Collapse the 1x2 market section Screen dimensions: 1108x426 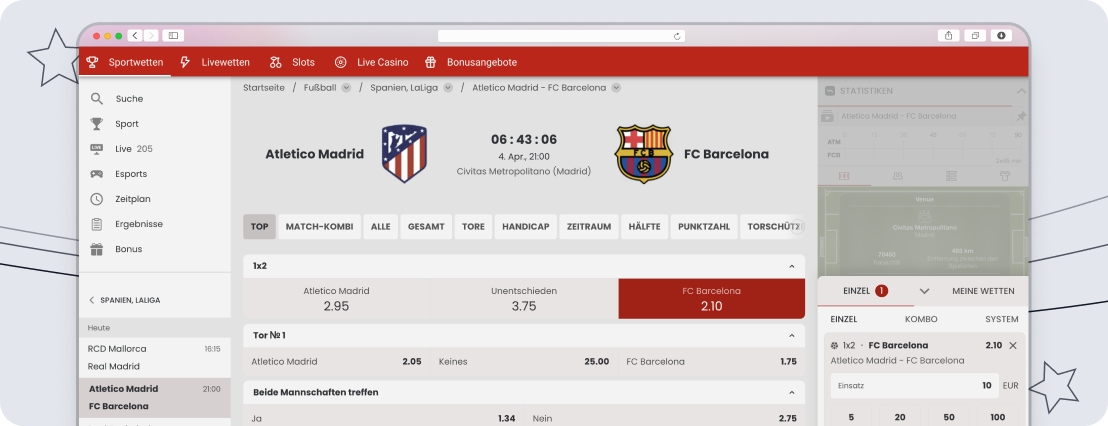[x=792, y=267]
